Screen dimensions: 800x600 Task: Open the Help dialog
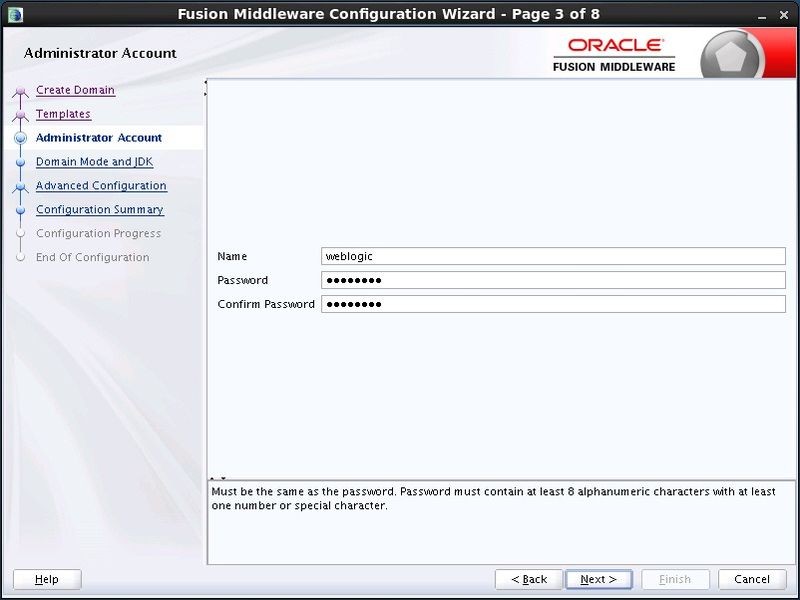pos(47,579)
